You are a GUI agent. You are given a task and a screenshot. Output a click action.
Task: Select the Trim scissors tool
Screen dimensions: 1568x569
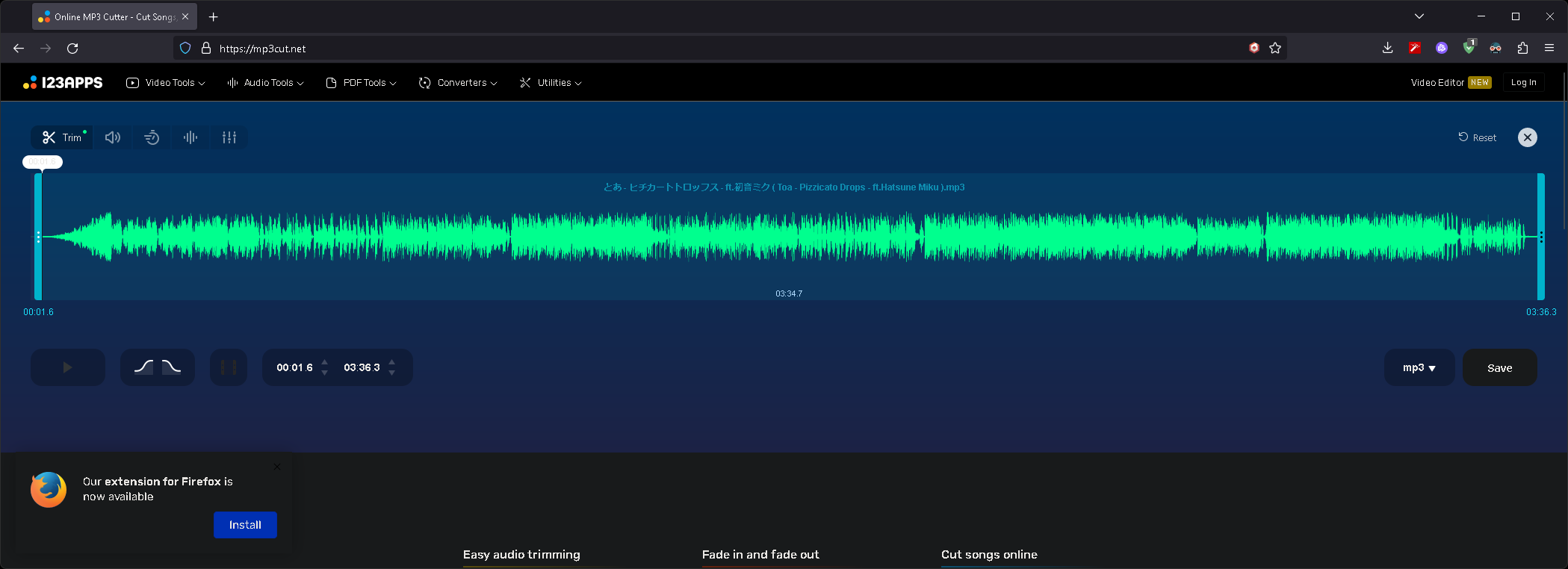(62, 137)
